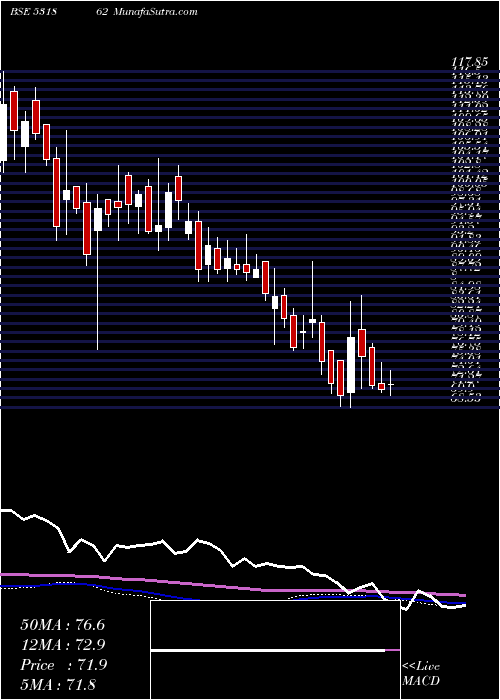Click the 117.85 top price label
500x700 pixels.
[468, 62]
